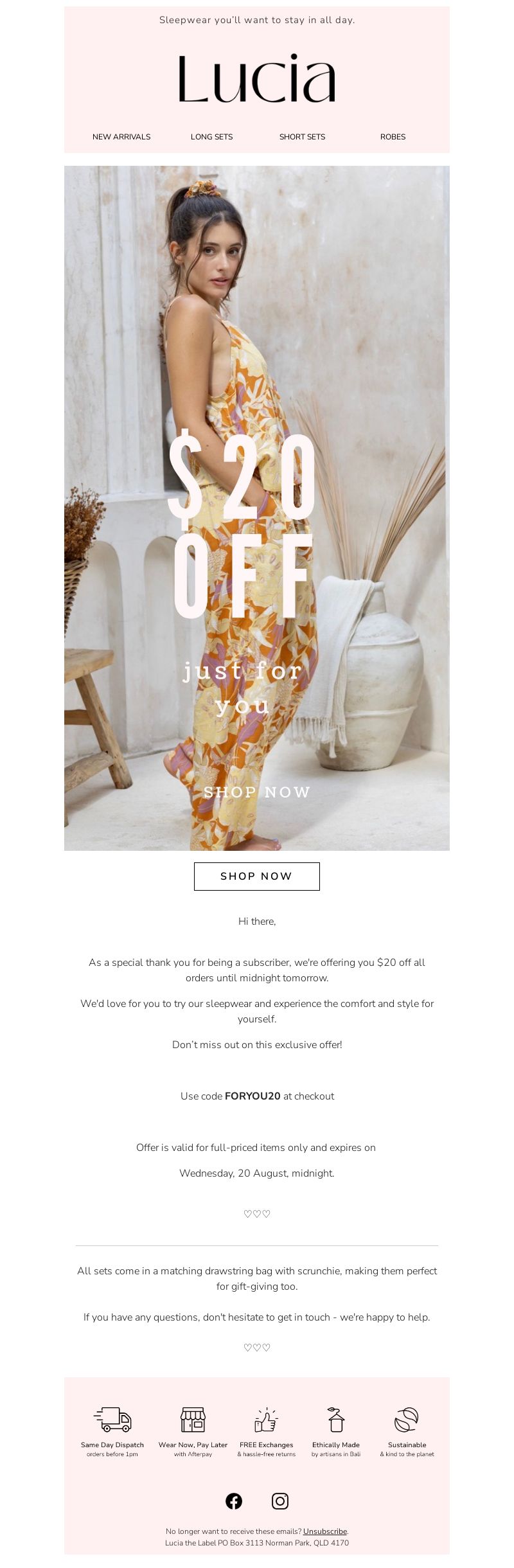The width and height of the screenshot is (514, 1568).
Task: Click the FORYOU20 discount code text
Action: coord(253,1096)
